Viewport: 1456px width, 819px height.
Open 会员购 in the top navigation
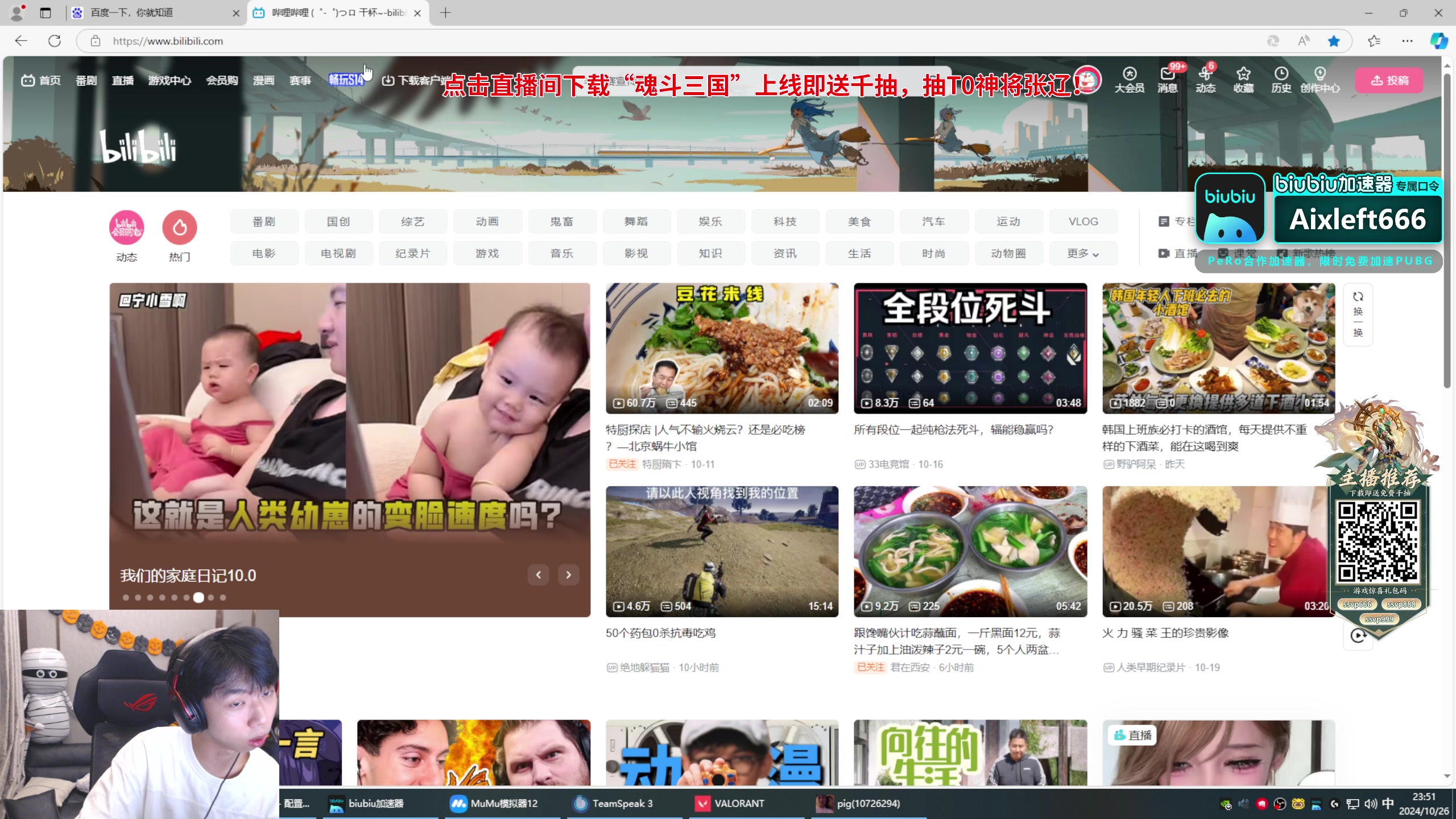coord(222,80)
